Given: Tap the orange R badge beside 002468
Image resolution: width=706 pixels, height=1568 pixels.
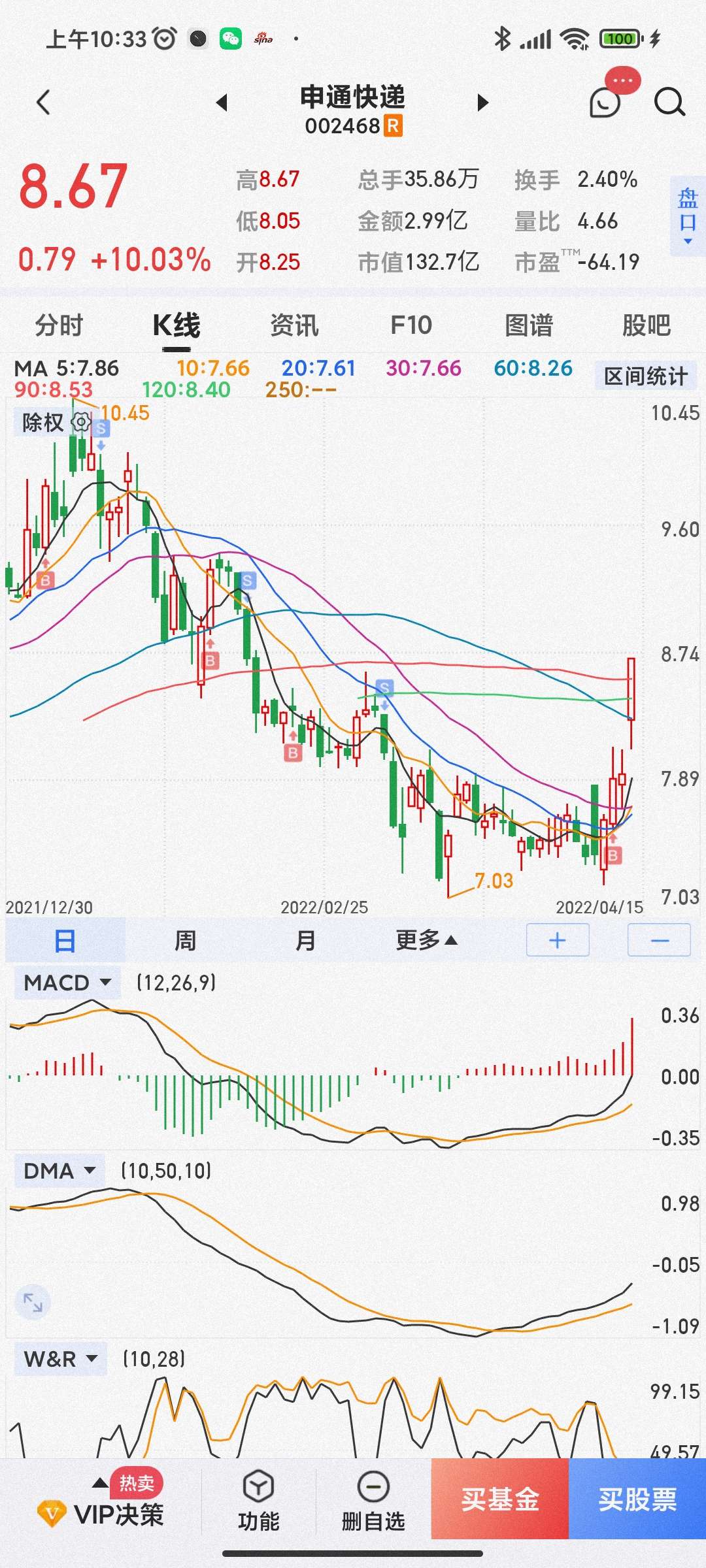Looking at the screenshot, I should coord(393,125).
